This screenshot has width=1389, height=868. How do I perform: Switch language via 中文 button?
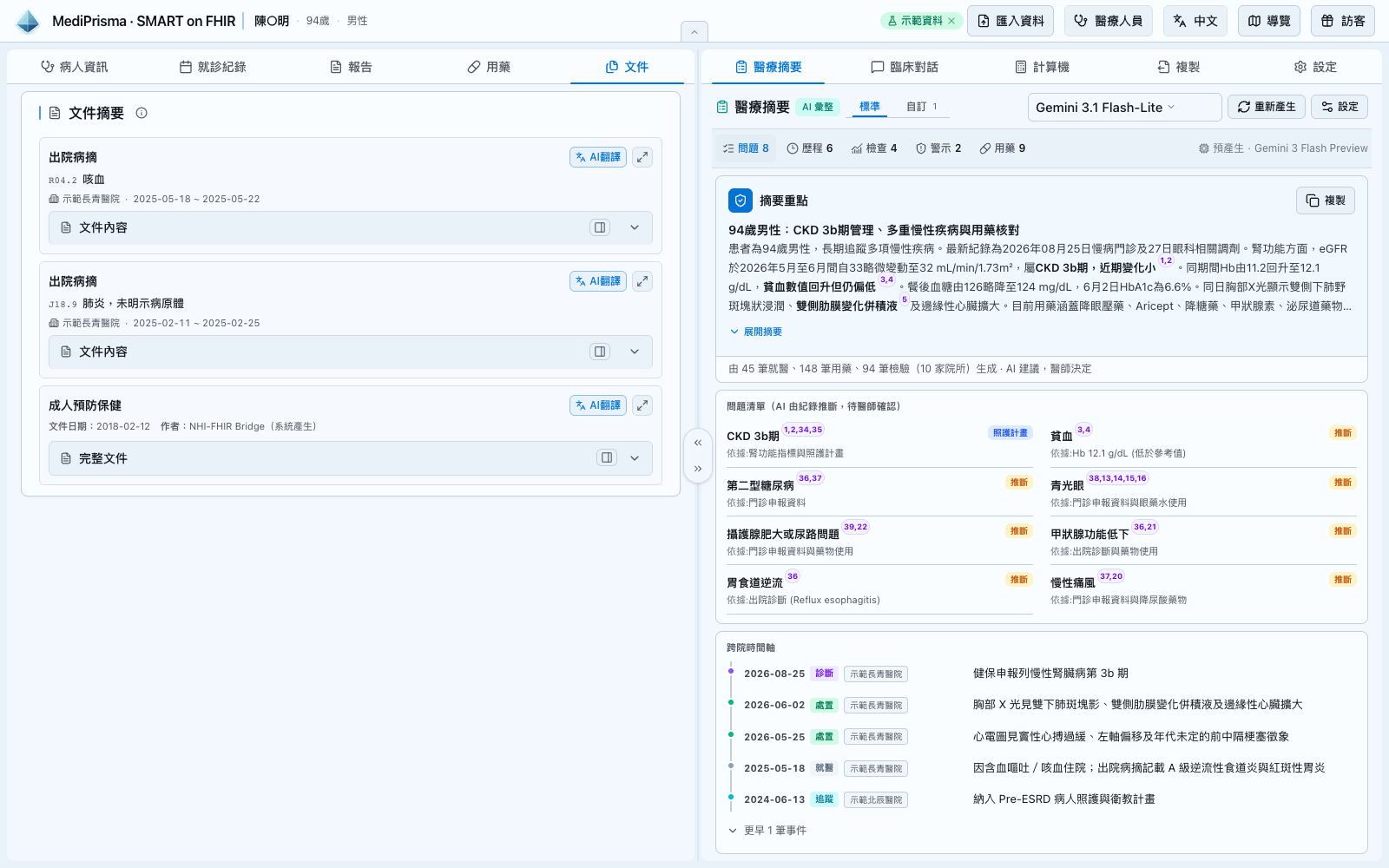(1195, 21)
